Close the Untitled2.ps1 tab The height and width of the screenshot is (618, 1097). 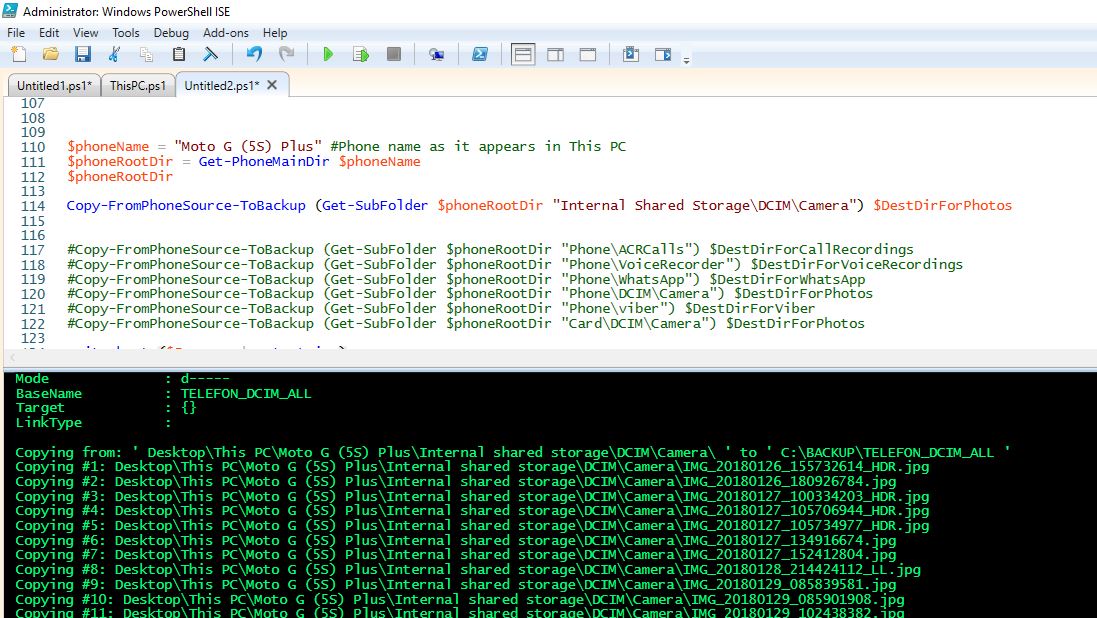tap(272, 85)
